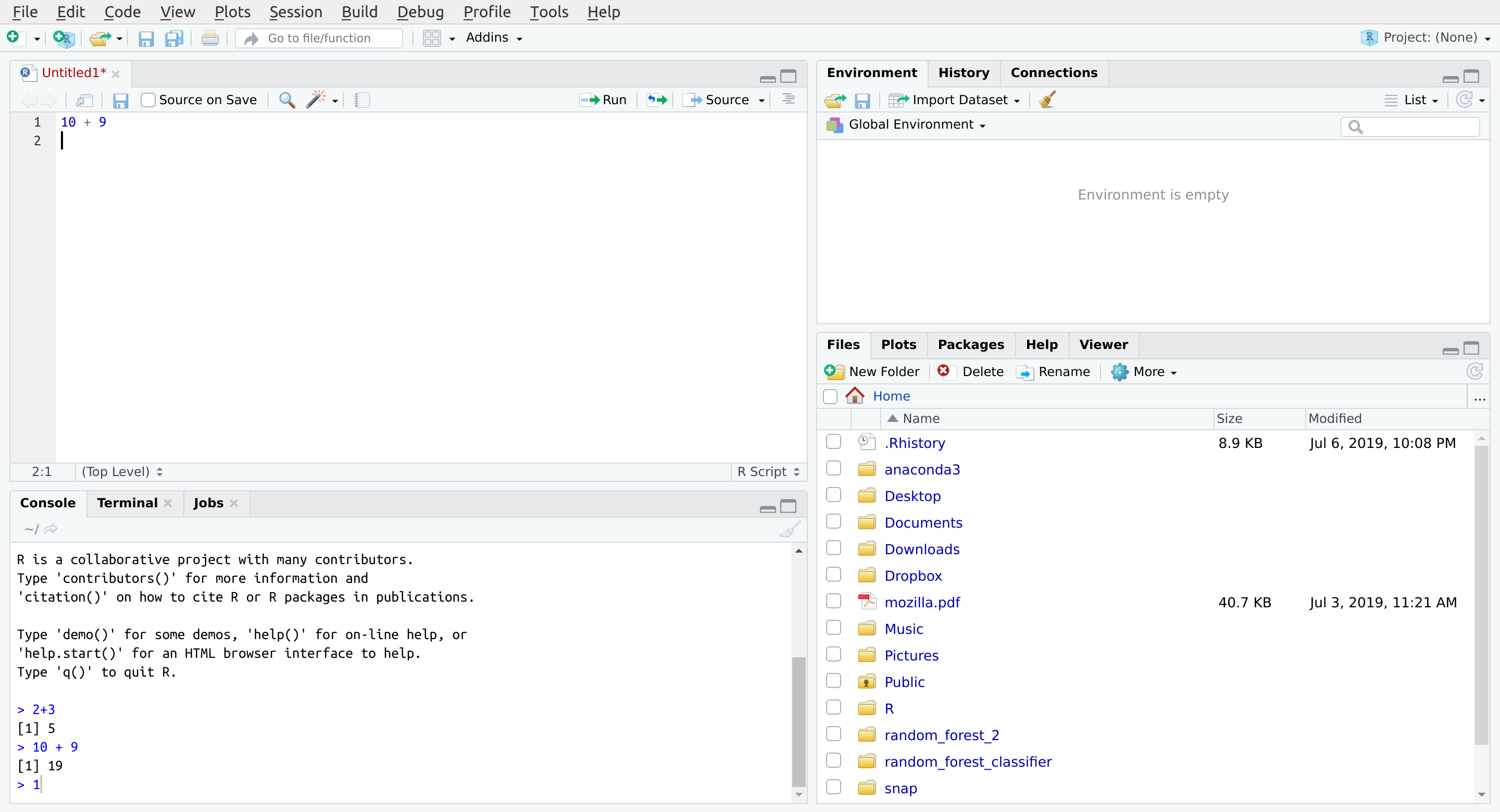This screenshot has width=1500, height=812.
Task: Check the box next to anaconda3 folder
Action: (833, 468)
